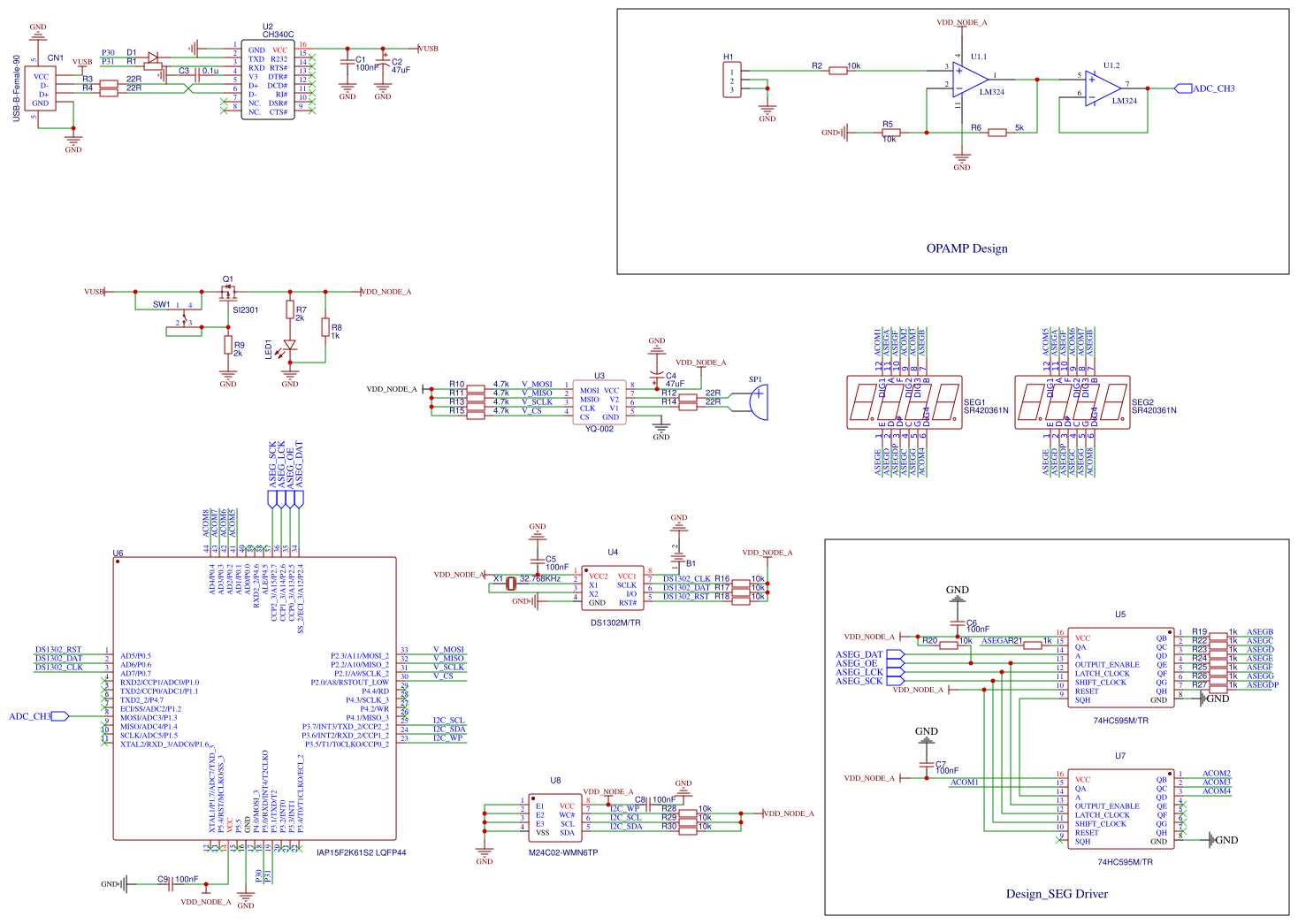Viewport: 1298px width, 924px height.
Task: Click the U3 YQ-002 module body
Action: point(599,403)
